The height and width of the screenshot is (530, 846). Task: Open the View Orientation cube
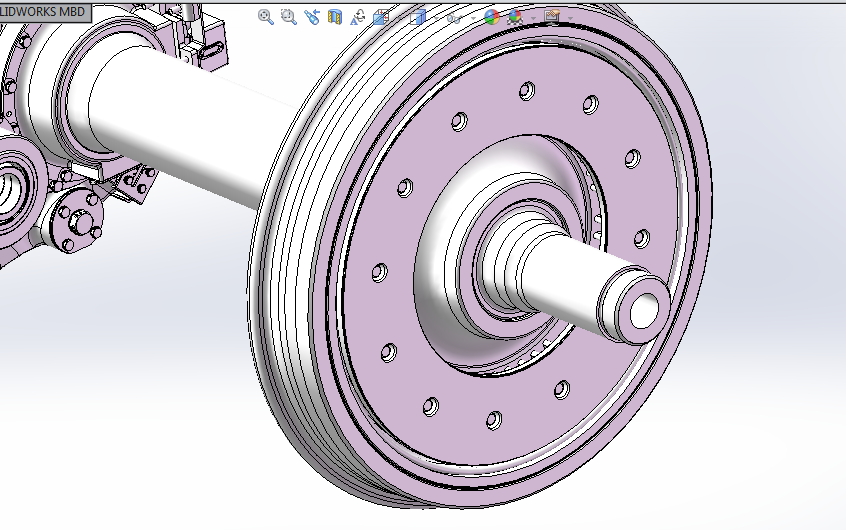pos(381,17)
